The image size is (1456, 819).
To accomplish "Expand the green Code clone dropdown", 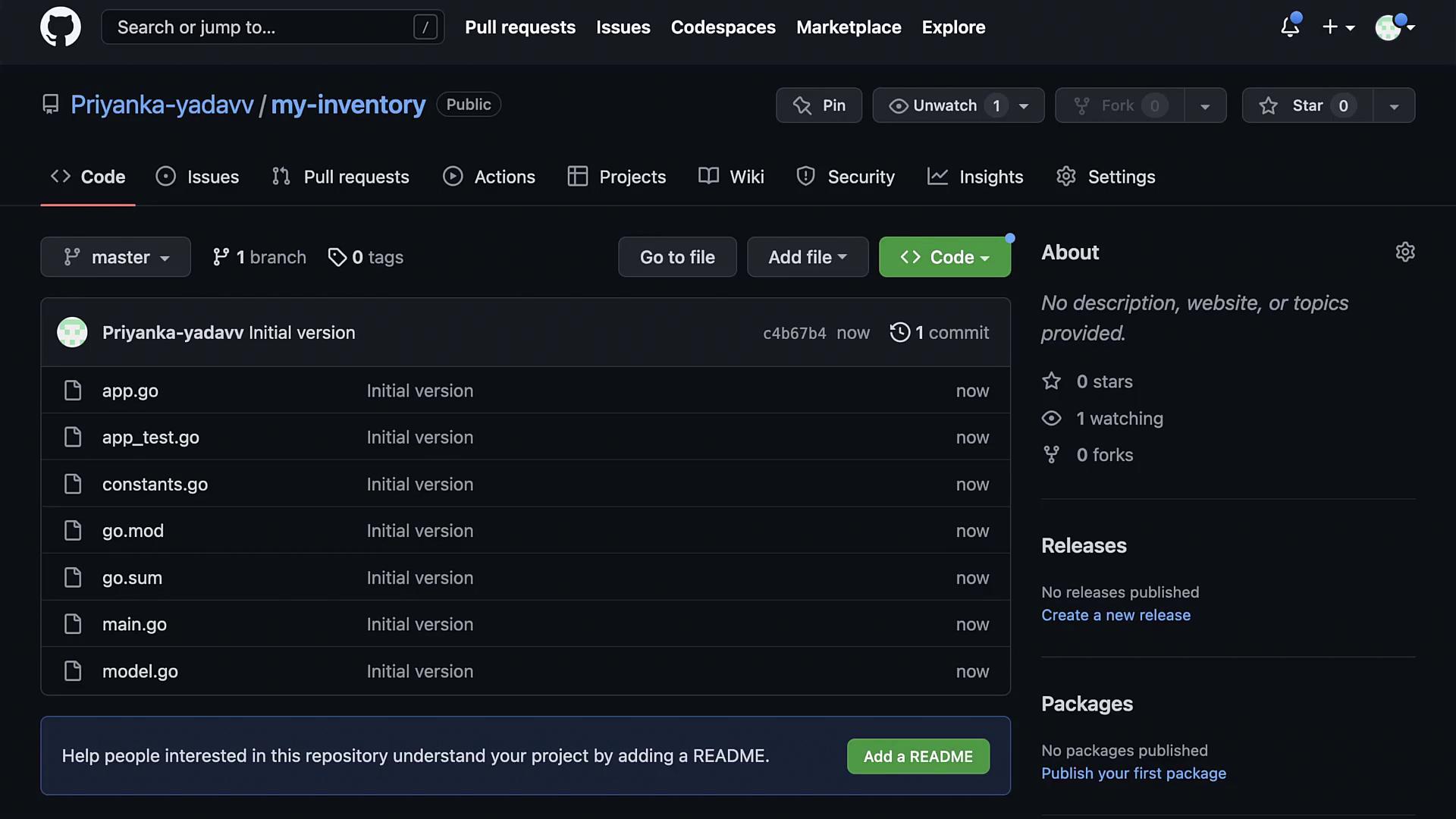I will [944, 257].
